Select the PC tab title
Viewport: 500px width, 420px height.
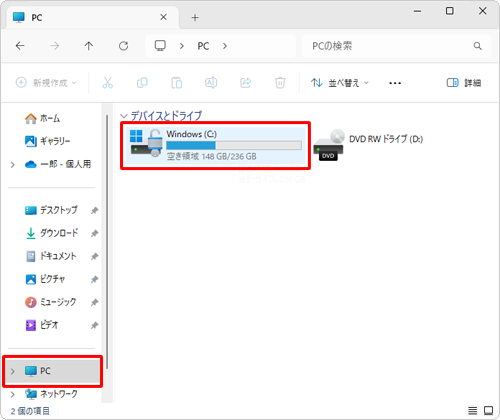coord(37,18)
